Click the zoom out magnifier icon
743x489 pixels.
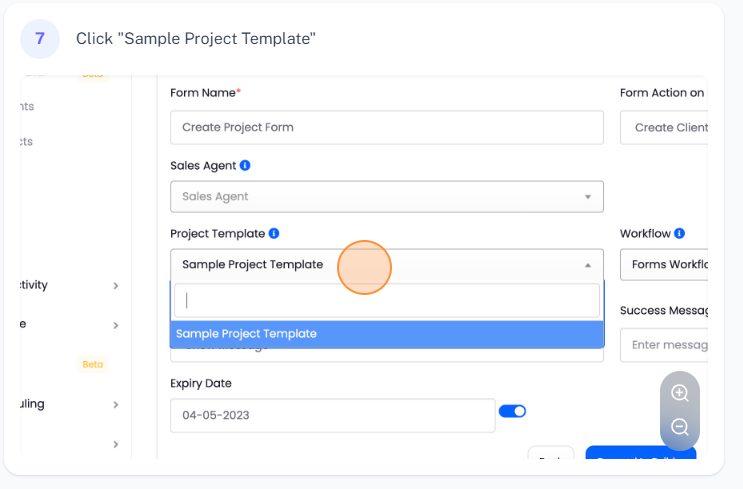click(x=680, y=427)
